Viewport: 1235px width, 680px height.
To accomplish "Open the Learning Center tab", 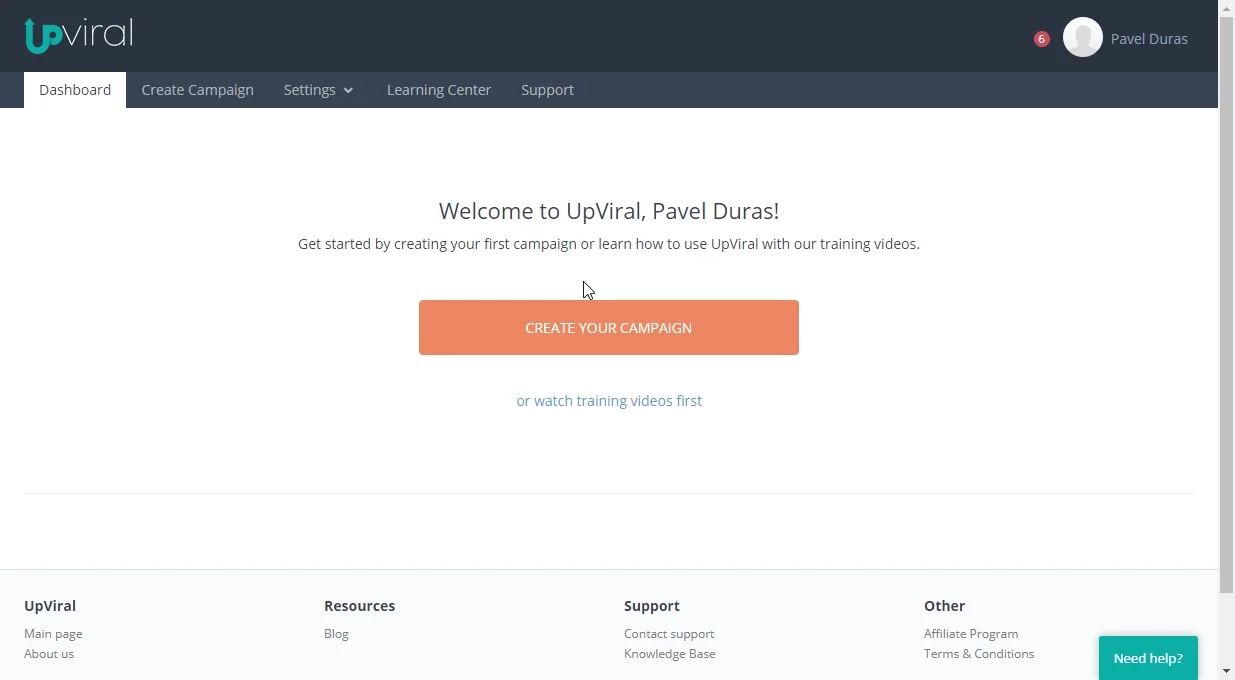I will click(439, 90).
